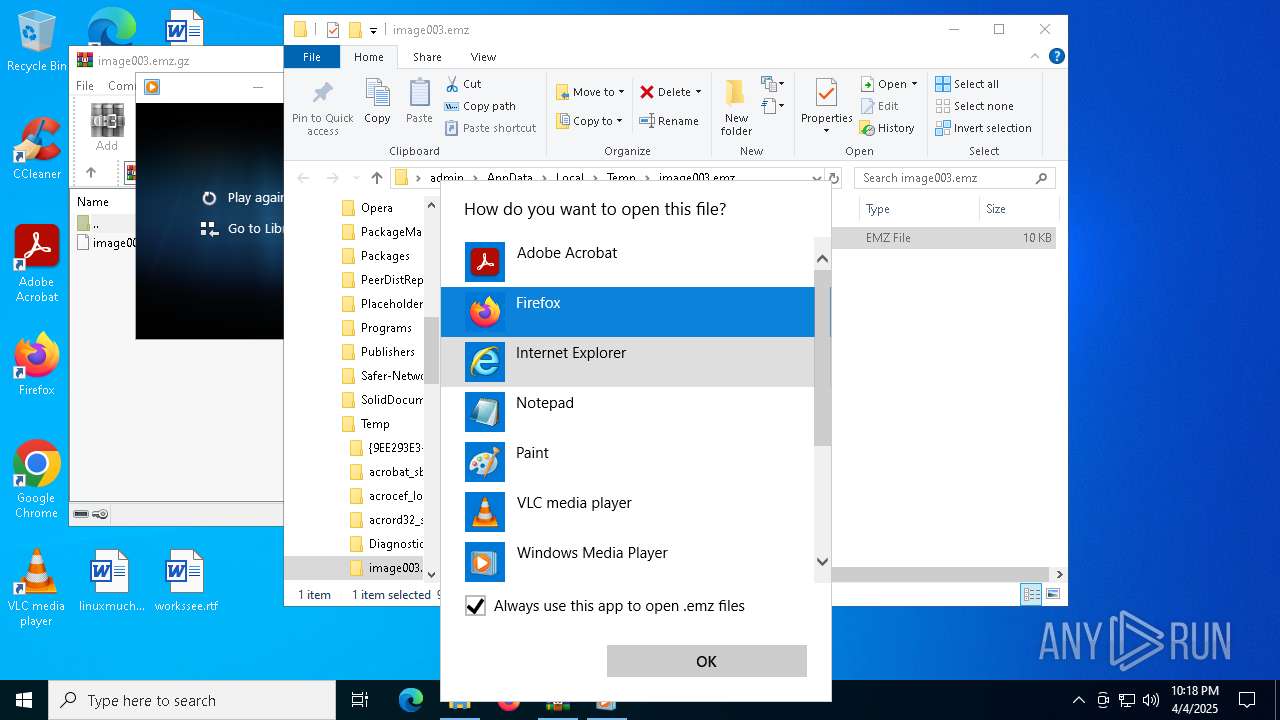This screenshot has height=720, width=1280.
Task: Select the Opera folder in tree
Action: [377, 208]
